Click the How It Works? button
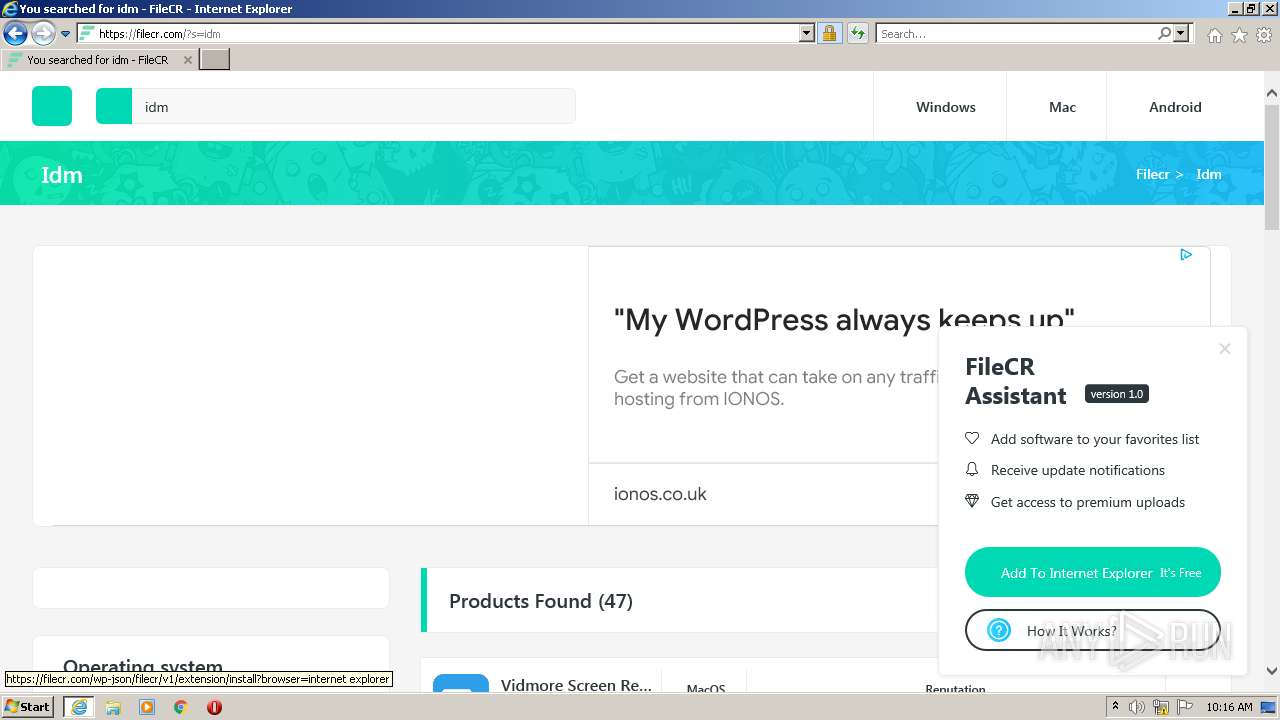 tap(1093, 630)
